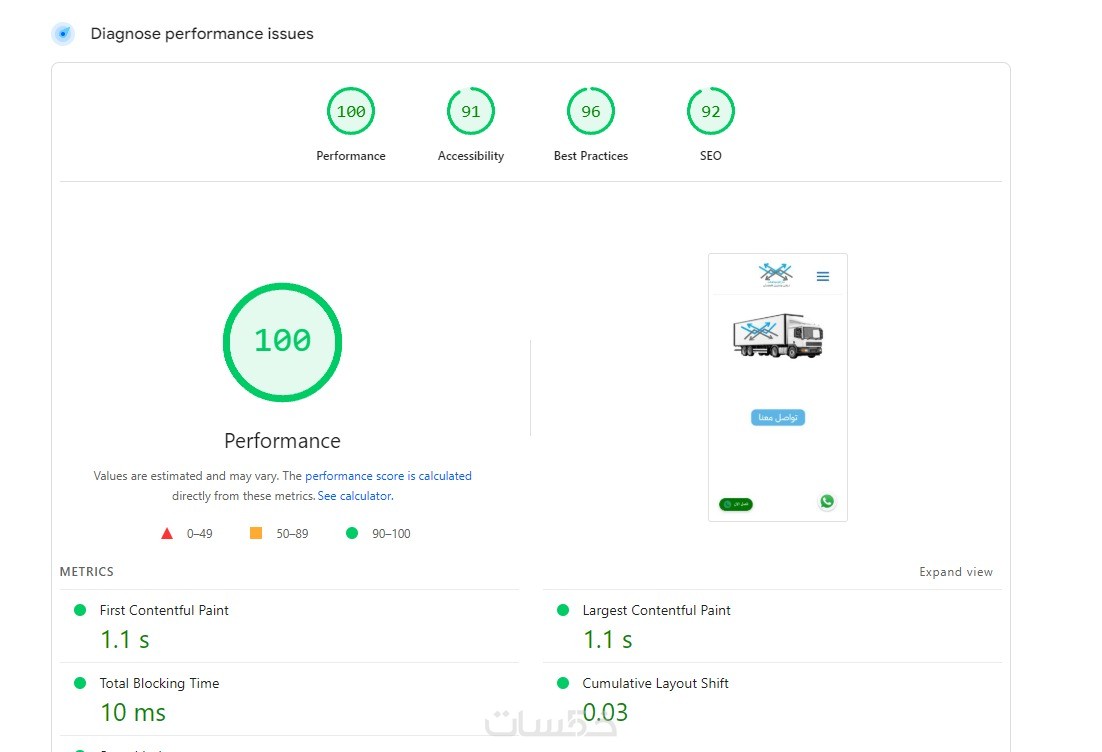The width and height of the screenshot is (1102, 752).
Task: Click the Total Blocking Time green status dot
Action: 80,683
